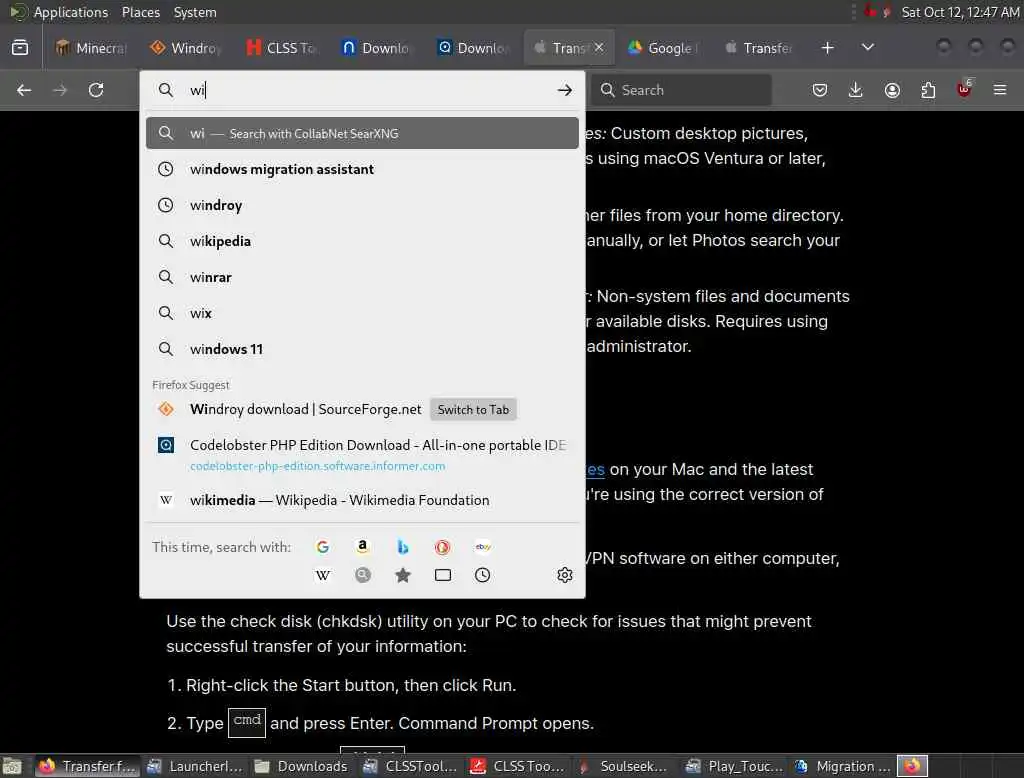Image resolution: width=1024 pixels, height=778 pixels.
Task: Go back to the previous page
Action: tap(24, 90)
